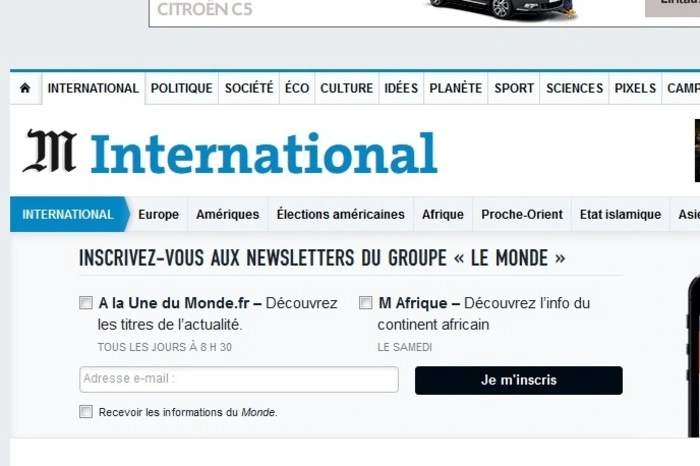Select the Culture tab

pos(347,88)
